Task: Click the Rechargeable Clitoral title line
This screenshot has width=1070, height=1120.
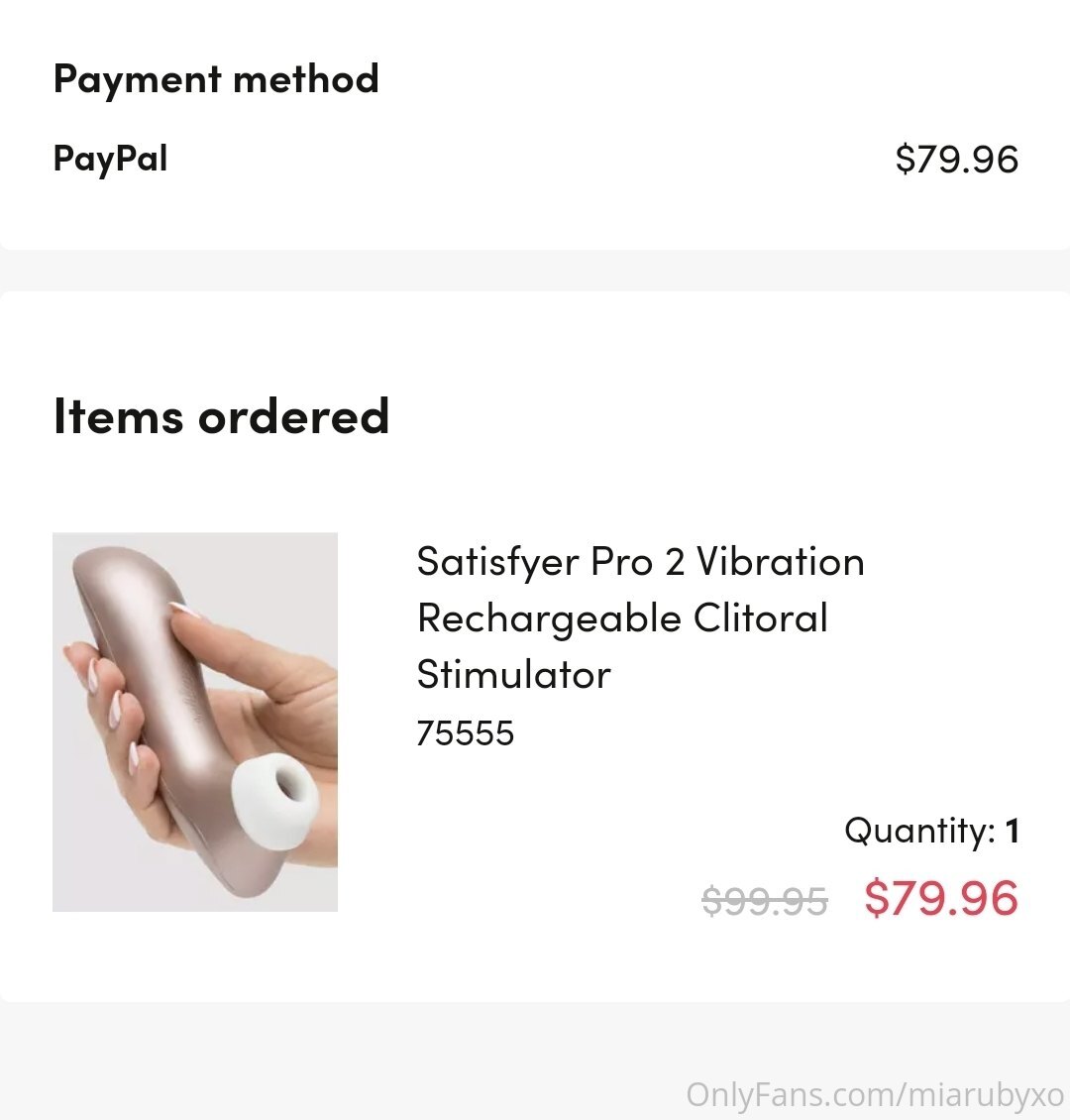Action: (622, 618)
